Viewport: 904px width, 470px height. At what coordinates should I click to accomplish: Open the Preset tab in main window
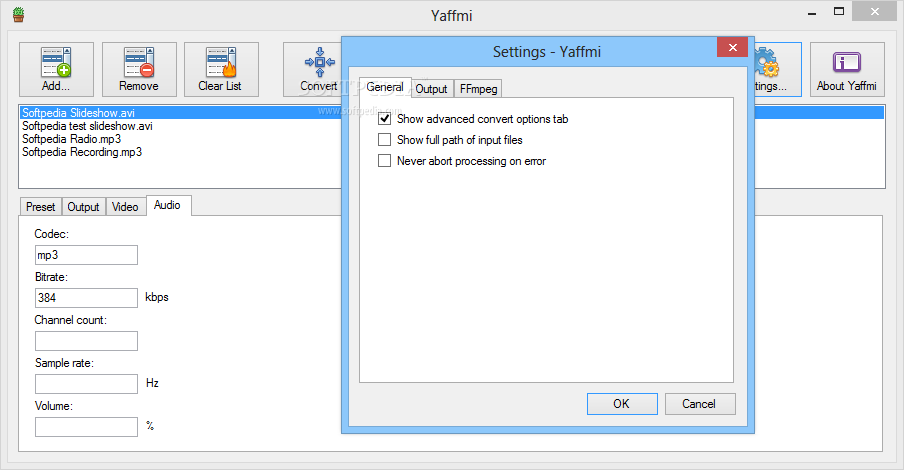coord(40,206)
